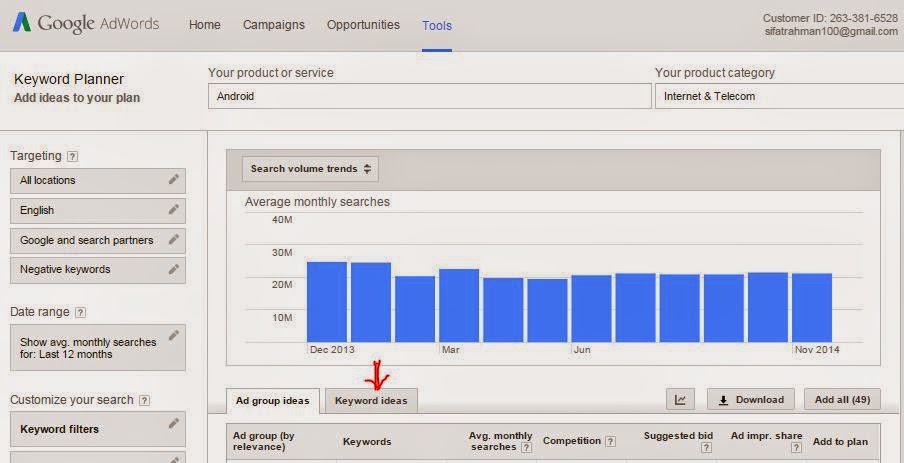The image size is (904, 463).
Task: Click the account email sifatrahman100@gmail.com
Action: coord(831,32)
